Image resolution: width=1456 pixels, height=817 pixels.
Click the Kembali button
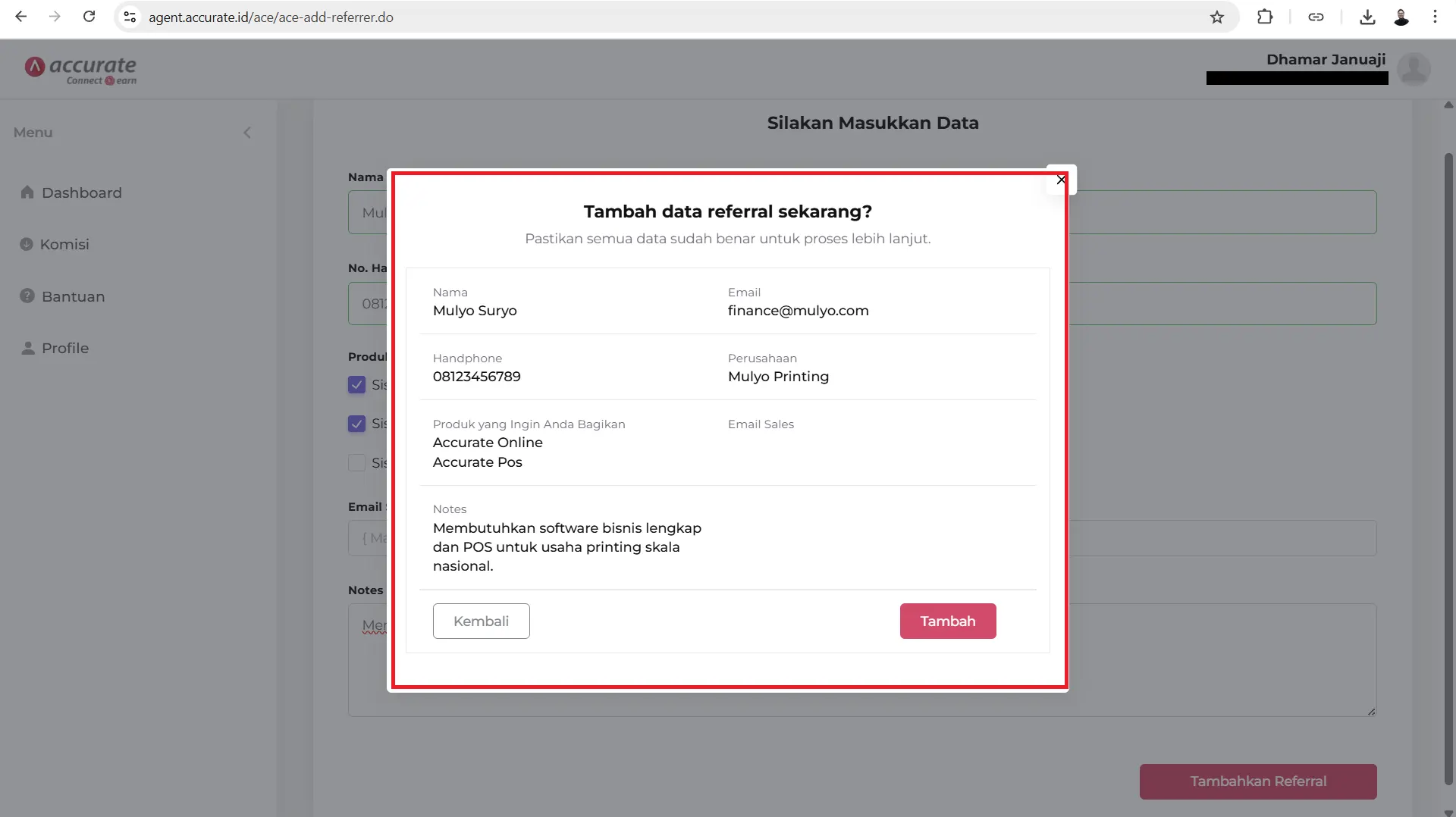[481, 621]
